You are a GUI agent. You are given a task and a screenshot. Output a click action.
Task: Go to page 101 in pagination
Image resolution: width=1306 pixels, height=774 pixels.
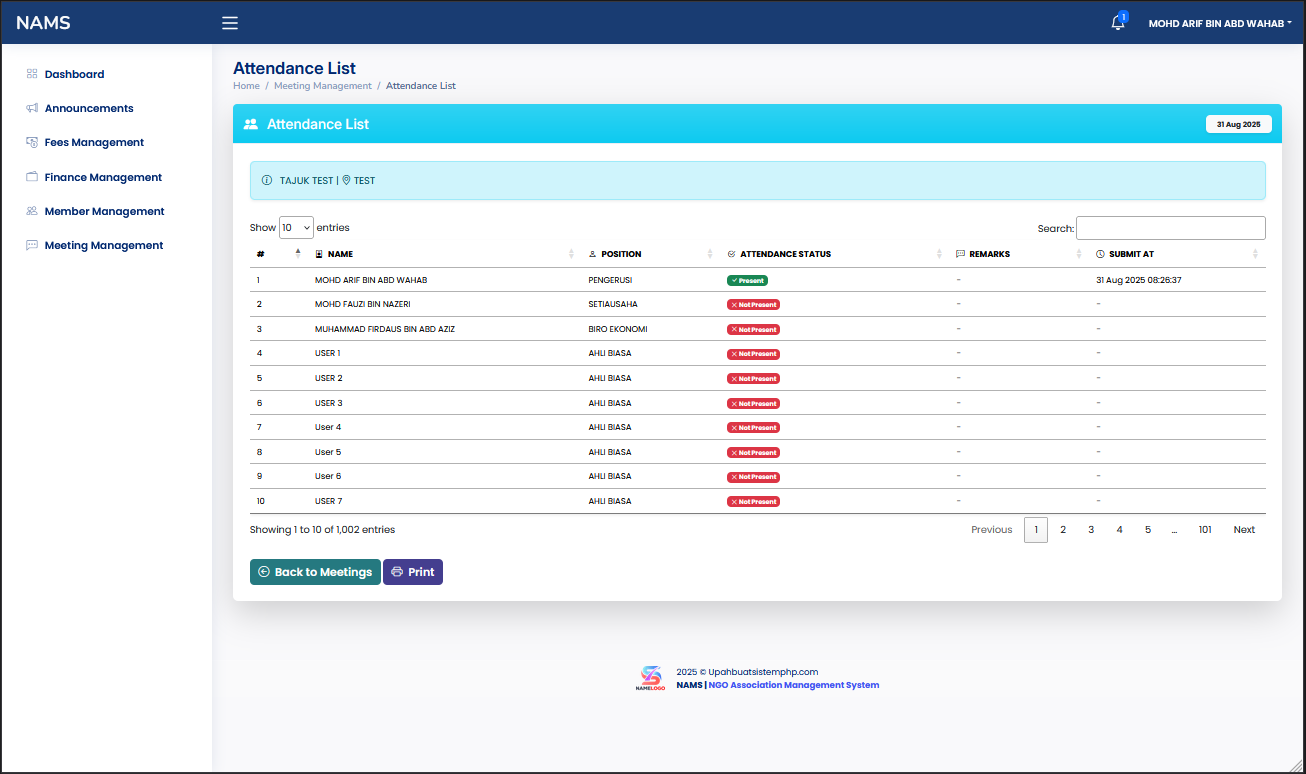1205,530
